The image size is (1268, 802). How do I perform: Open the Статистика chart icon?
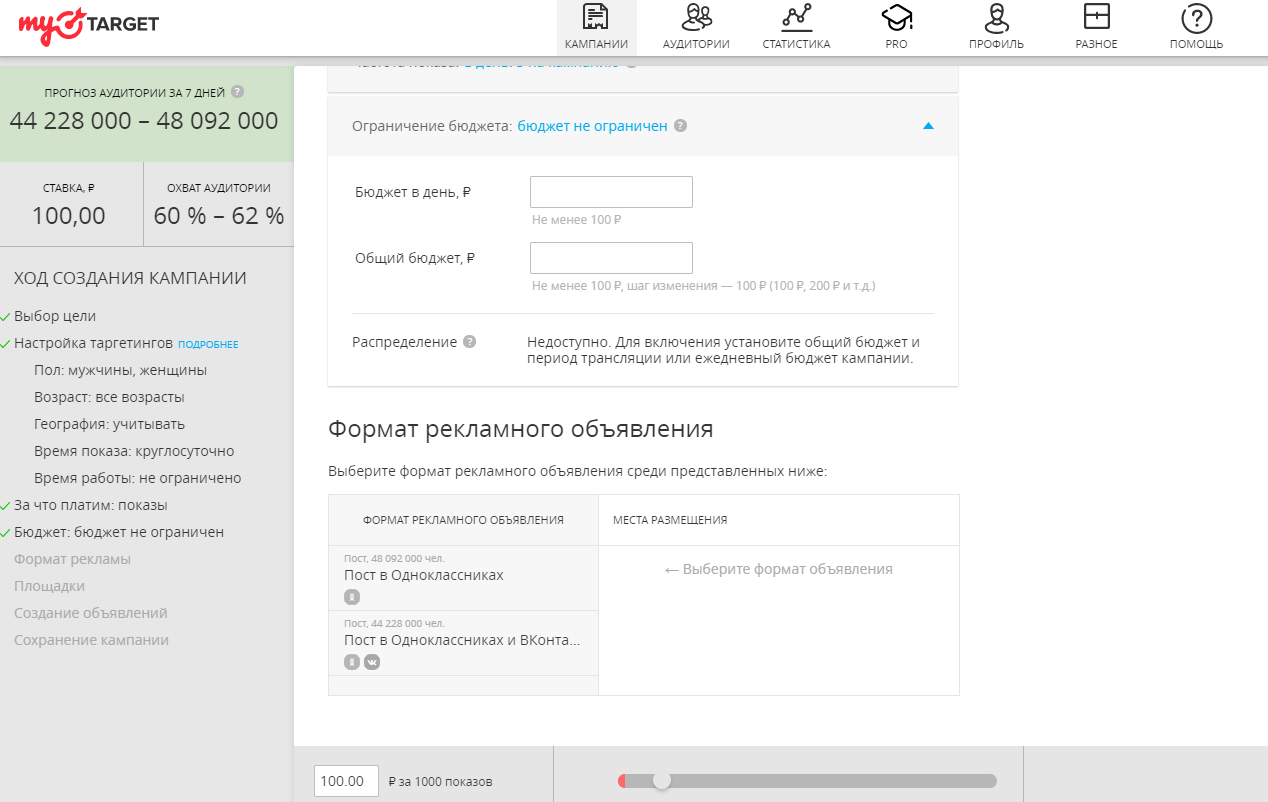(796, 18)
